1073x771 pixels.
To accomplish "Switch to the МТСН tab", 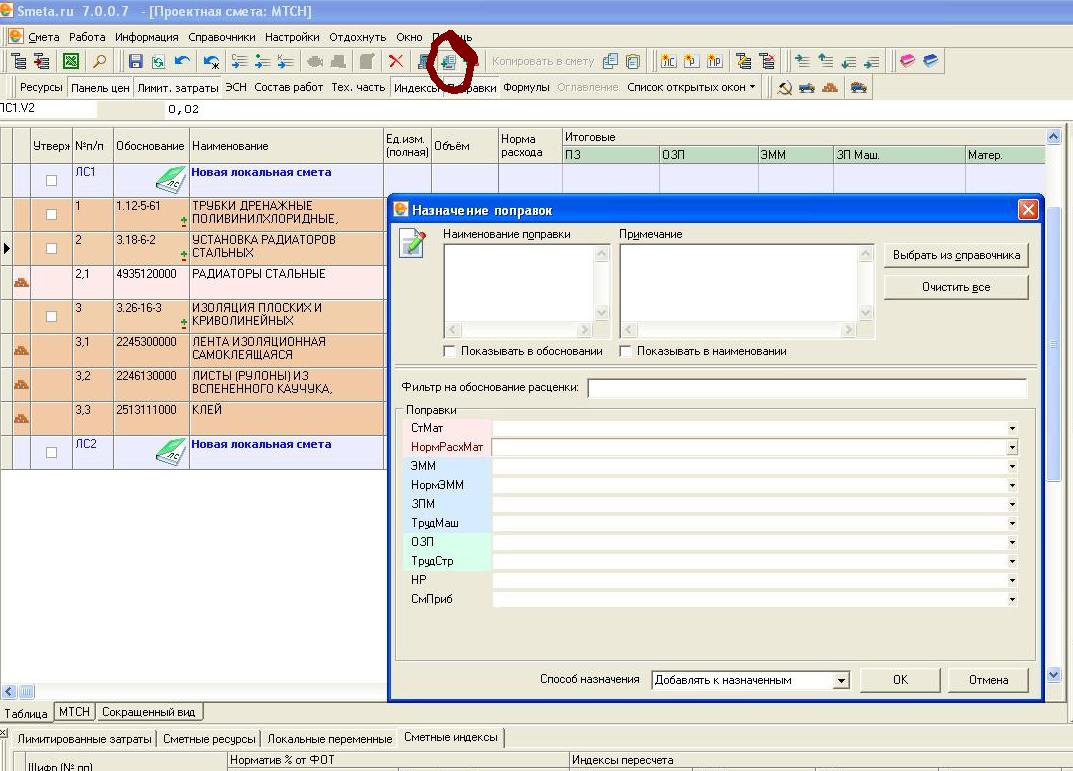I will 74,712.
